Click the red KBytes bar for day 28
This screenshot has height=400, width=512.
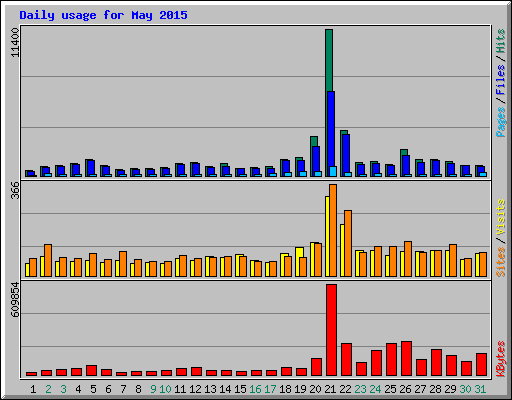click(436, 363)
